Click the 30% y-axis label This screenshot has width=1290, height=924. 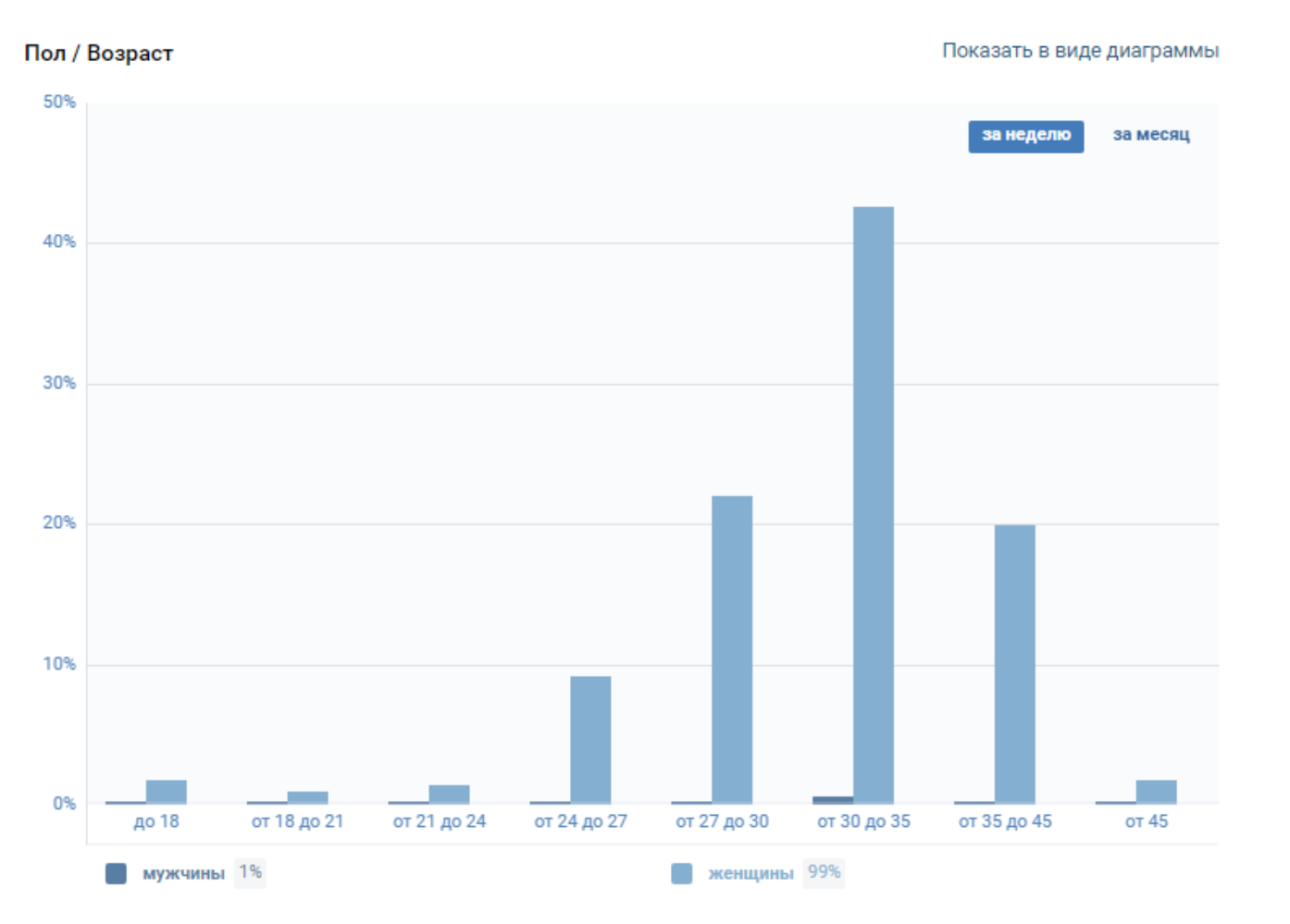click(x=59, y=383)
